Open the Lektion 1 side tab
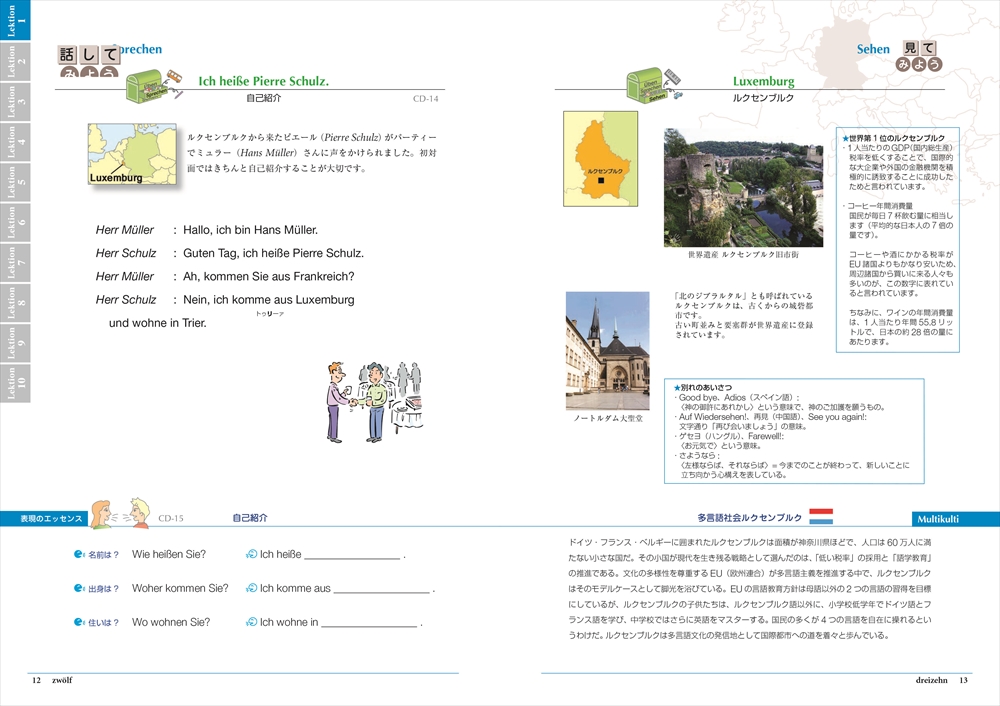Viewport: 1000px width, 706px height. pos(15,20)
